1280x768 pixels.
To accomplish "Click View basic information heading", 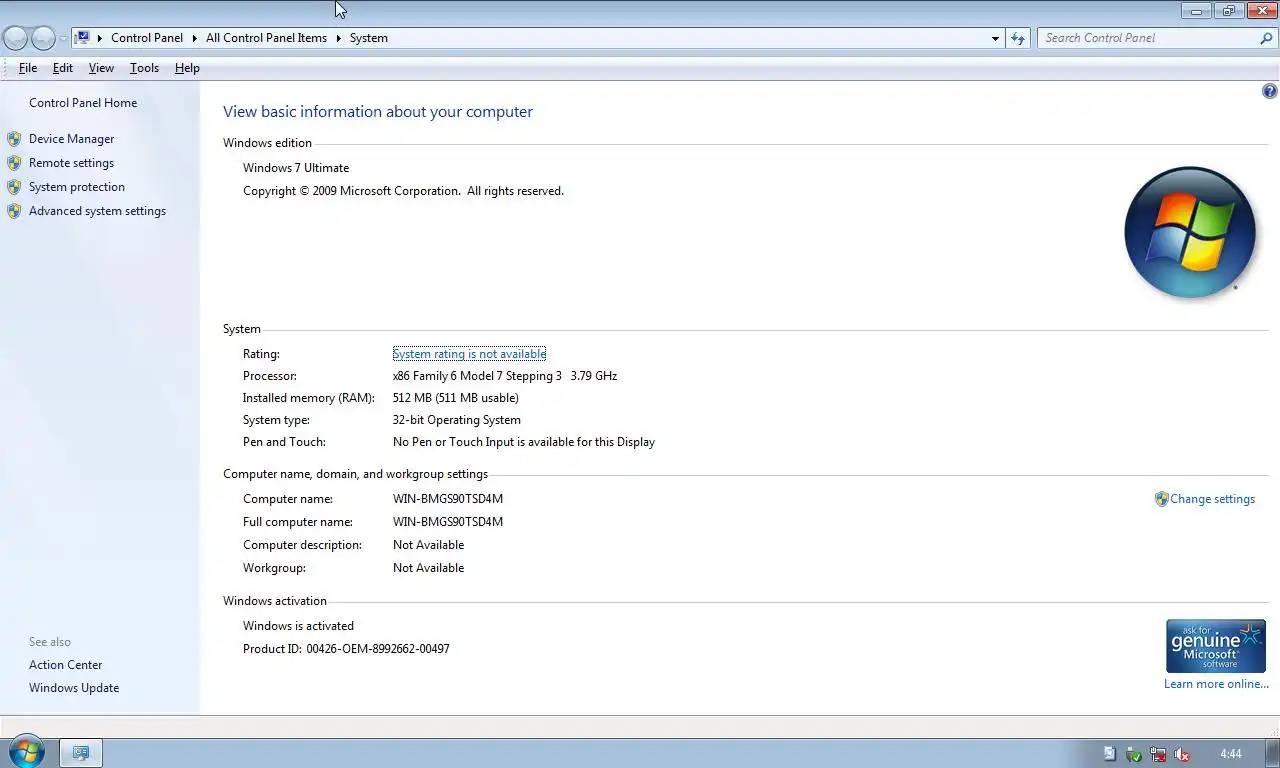I will click(x=378, y=112).
